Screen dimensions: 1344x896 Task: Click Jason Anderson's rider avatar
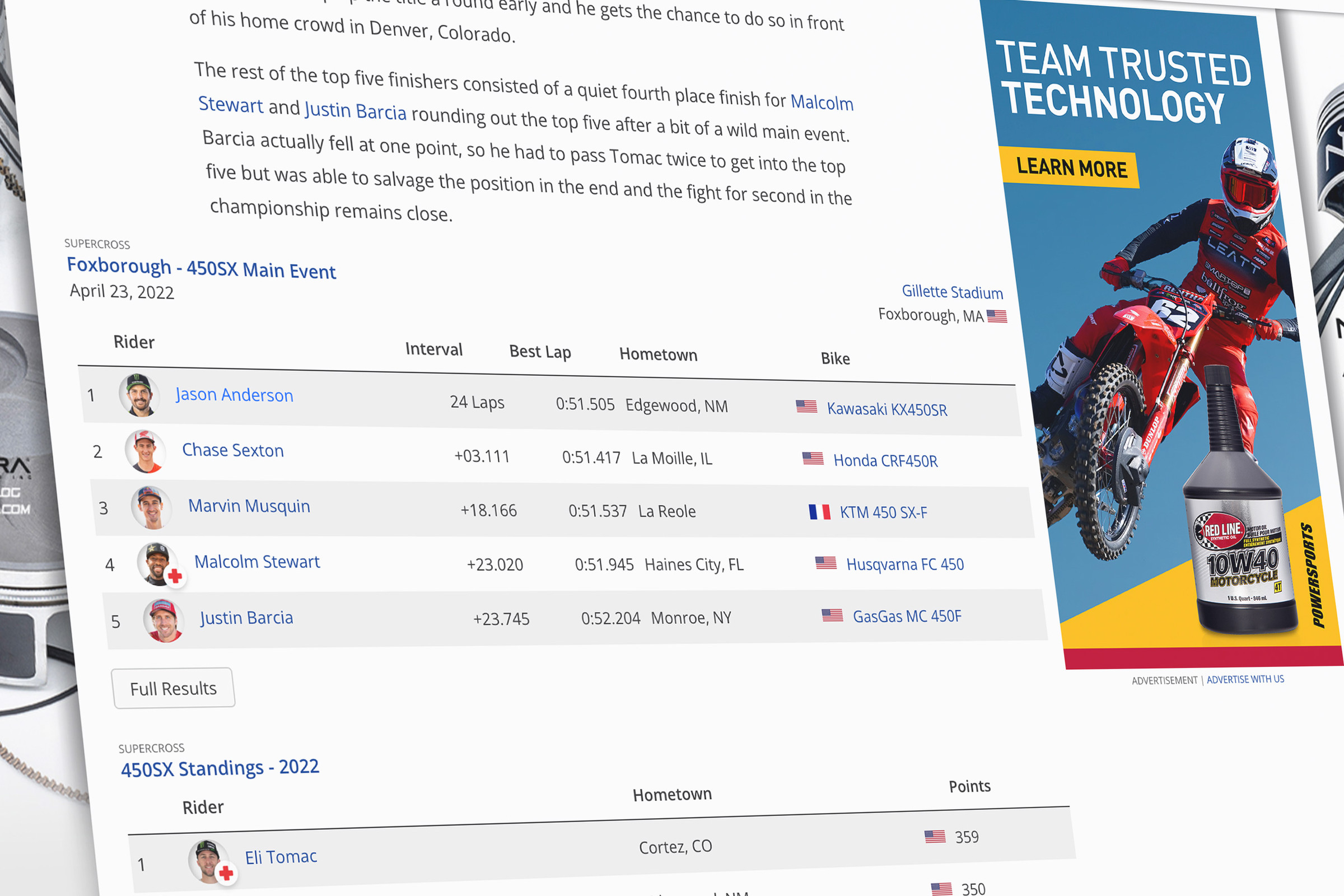(139, 395)
